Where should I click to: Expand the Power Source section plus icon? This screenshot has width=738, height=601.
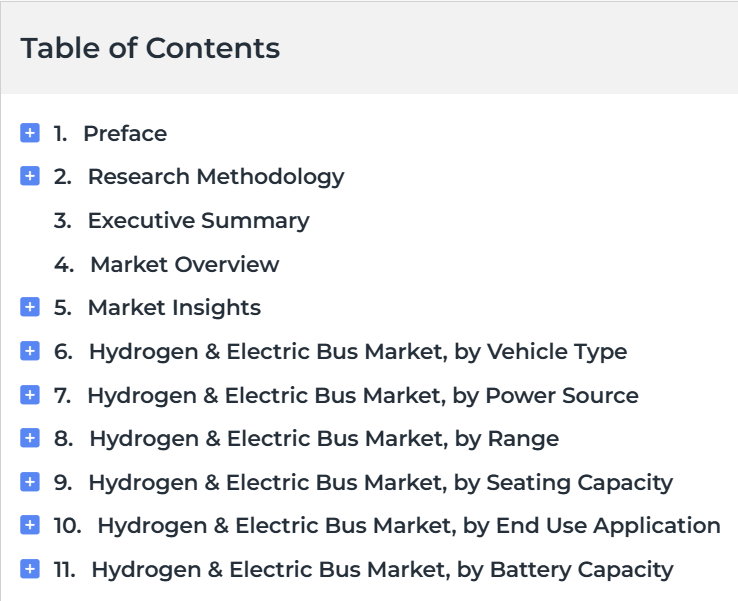pos(30,395)
